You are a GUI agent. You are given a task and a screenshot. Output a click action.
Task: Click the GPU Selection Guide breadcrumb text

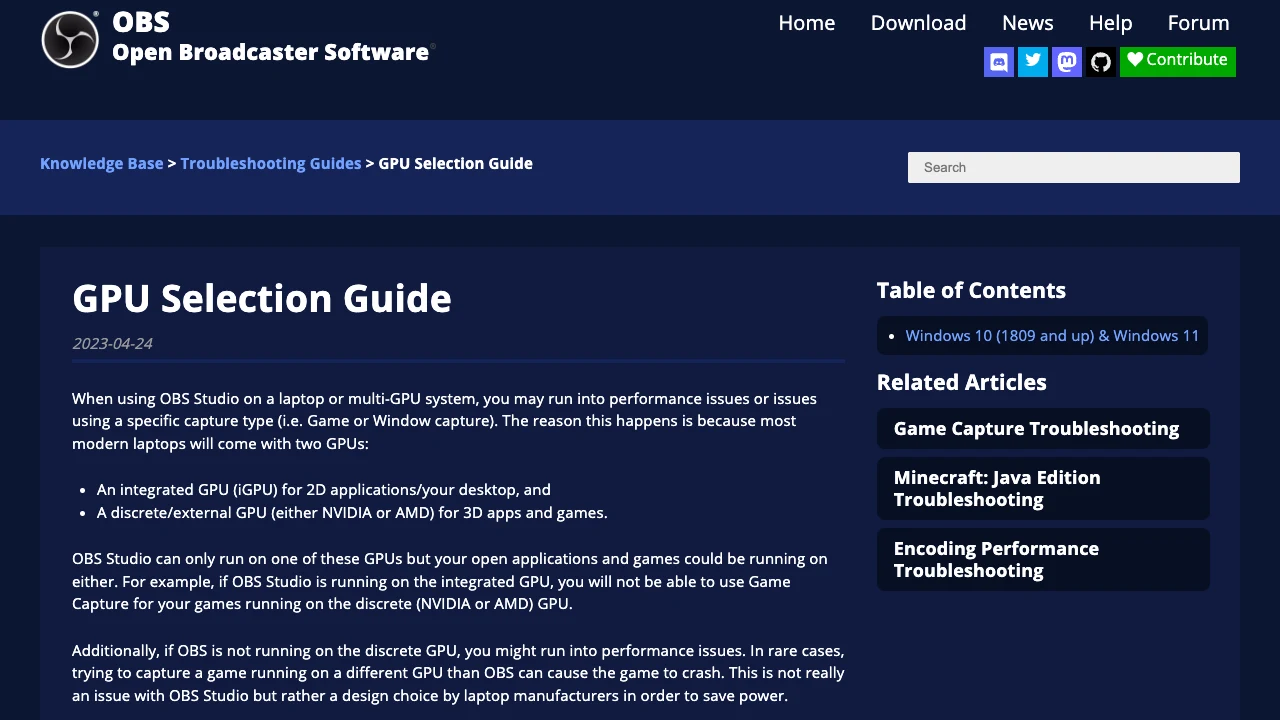(x=455, y=164)
